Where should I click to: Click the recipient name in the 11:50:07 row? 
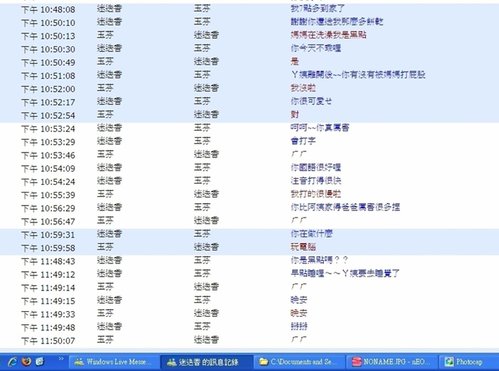point(206,340)
